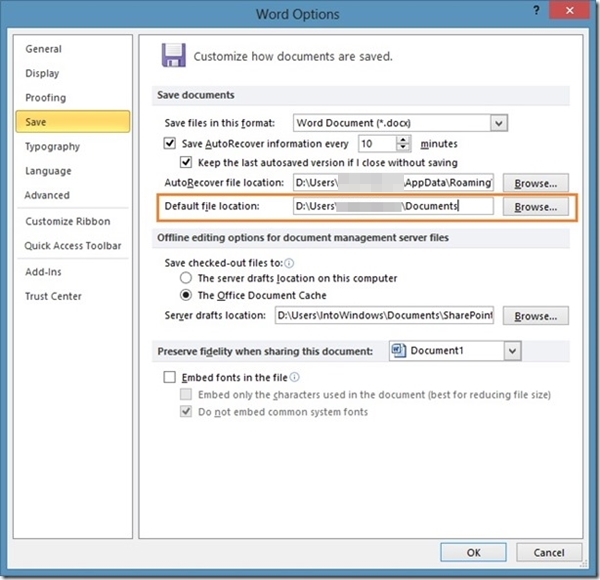This screenshot has width=600, height=580.
Task: Open Advanced options
Action: (47, 195)
